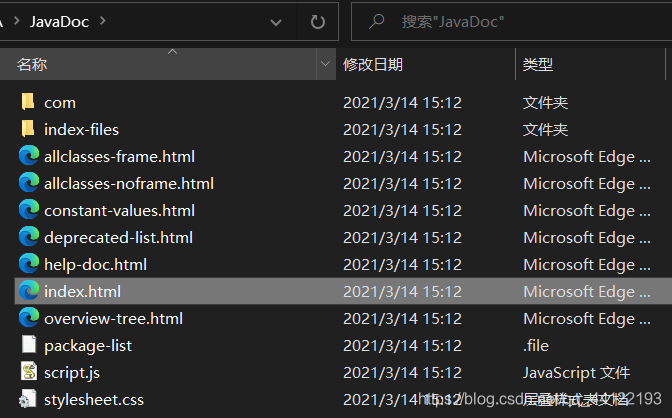The width and height of the screenshot is (672, 418).
Task: Click the modified date of deprecated-list.html
Action: 402,238
